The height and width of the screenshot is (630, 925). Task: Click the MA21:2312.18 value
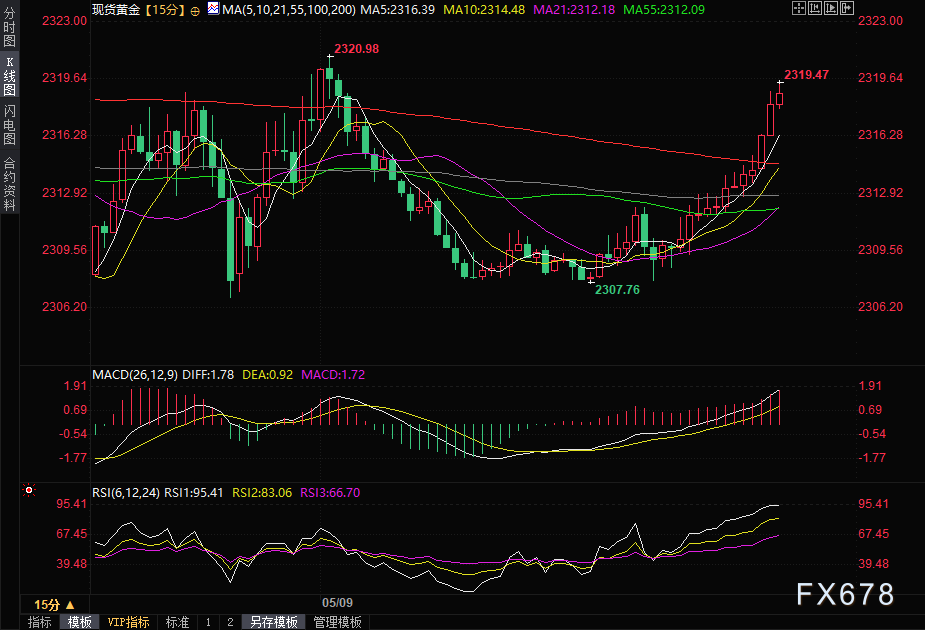tap(574, 9)
